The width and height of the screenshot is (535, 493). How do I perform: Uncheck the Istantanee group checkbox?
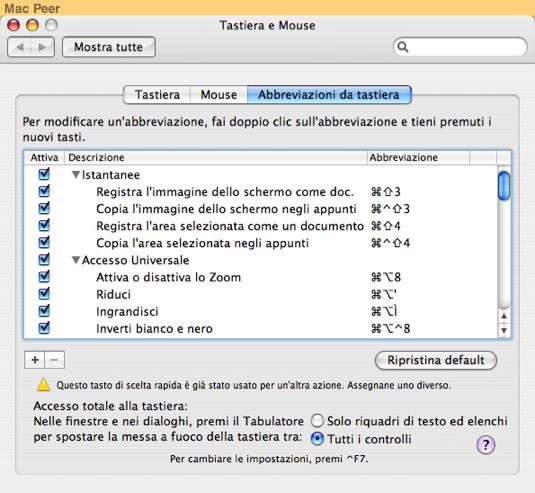pyautogui.click(x=44, y=174)
